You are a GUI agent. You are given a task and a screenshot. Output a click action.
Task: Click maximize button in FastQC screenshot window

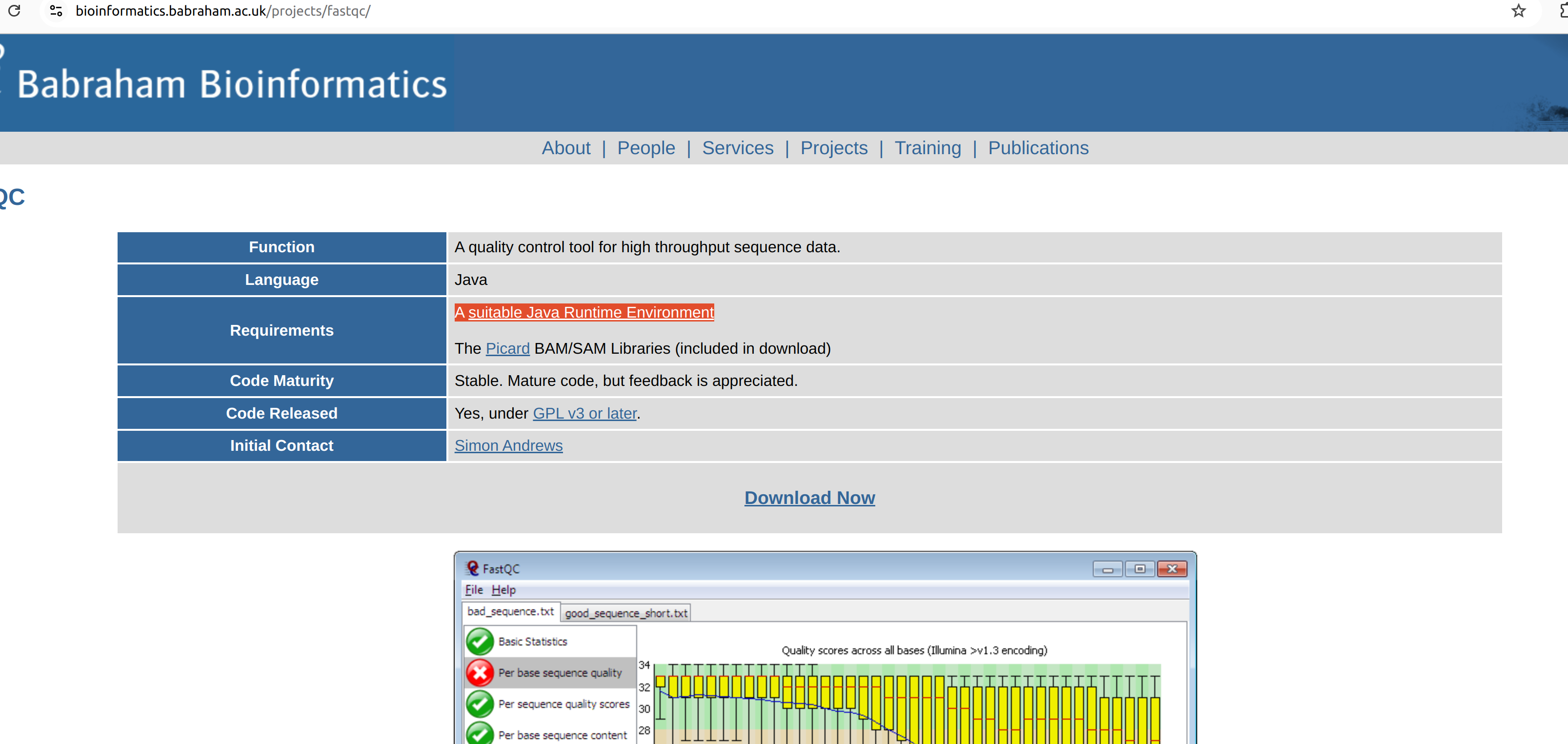(1140, 569)
